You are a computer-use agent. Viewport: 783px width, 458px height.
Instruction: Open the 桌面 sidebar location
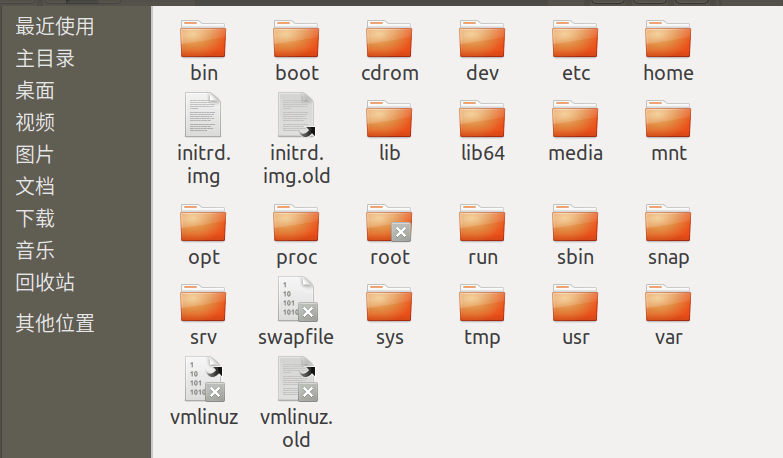tap(35, 90)
